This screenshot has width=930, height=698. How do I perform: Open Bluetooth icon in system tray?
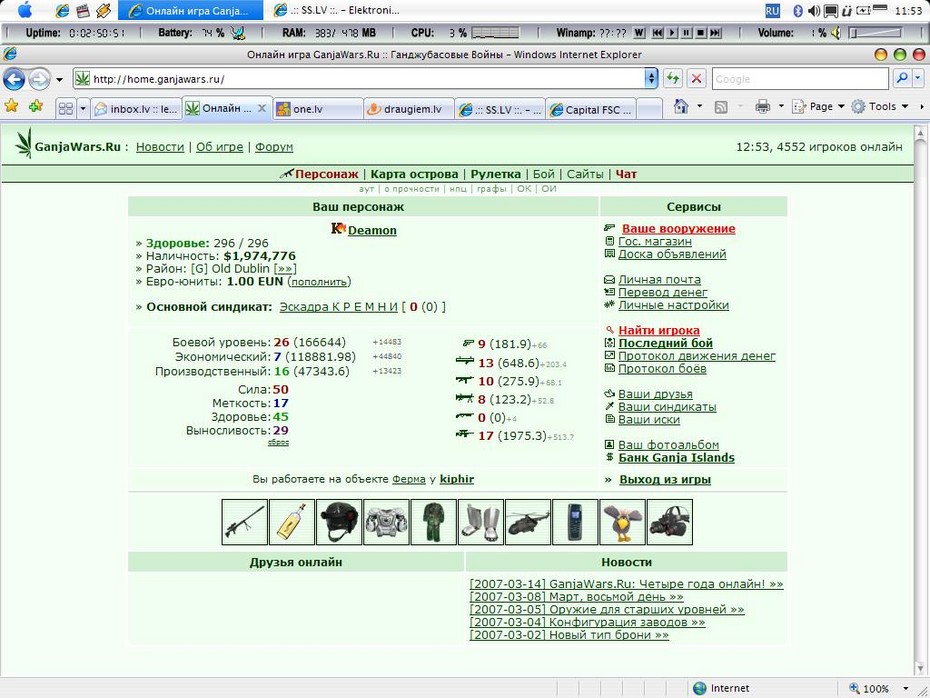click(x=798, y=11)
